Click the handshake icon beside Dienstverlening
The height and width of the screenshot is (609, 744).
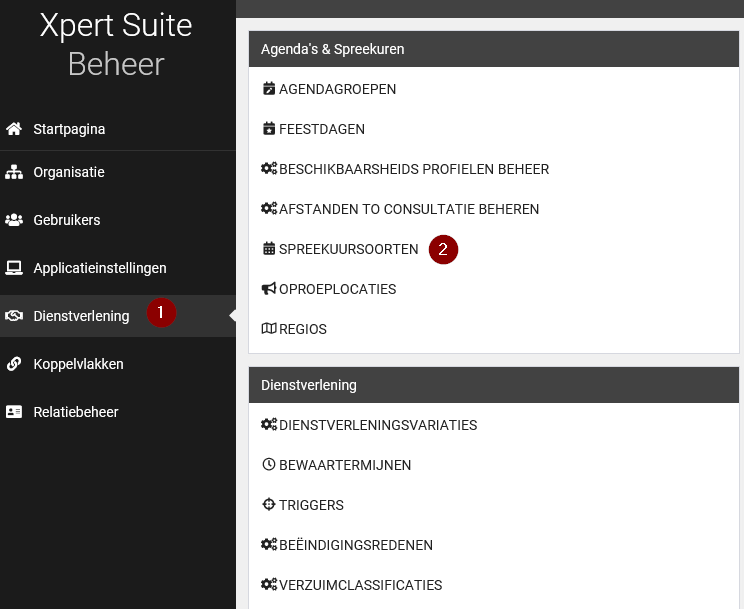tap(14, 316)
